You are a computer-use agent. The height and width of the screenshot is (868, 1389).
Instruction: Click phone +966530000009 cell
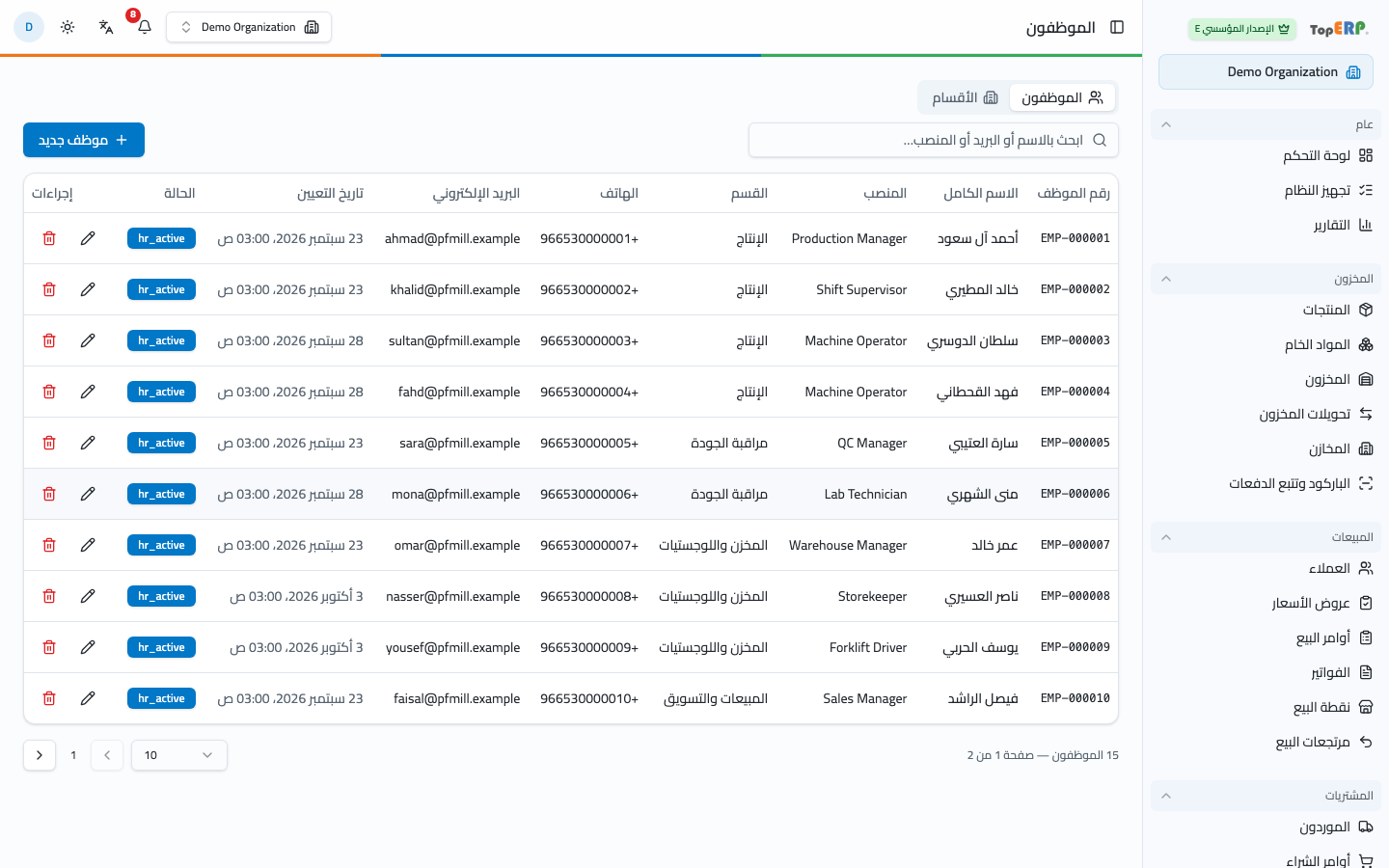point(589,647)
